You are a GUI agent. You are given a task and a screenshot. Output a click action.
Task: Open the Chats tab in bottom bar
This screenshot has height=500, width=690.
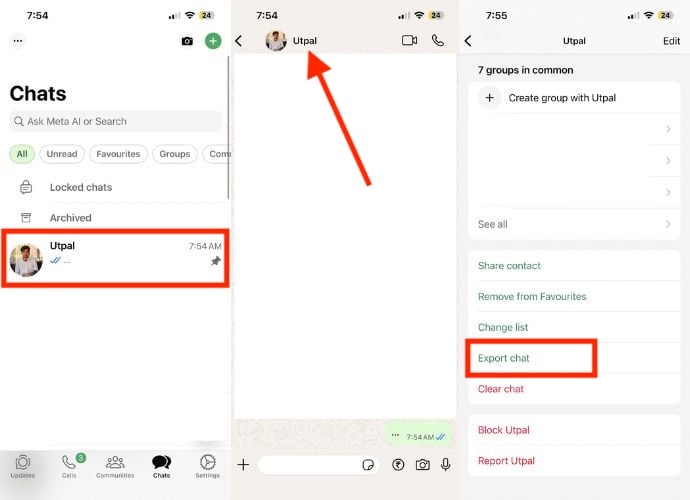tap(161, 466)
